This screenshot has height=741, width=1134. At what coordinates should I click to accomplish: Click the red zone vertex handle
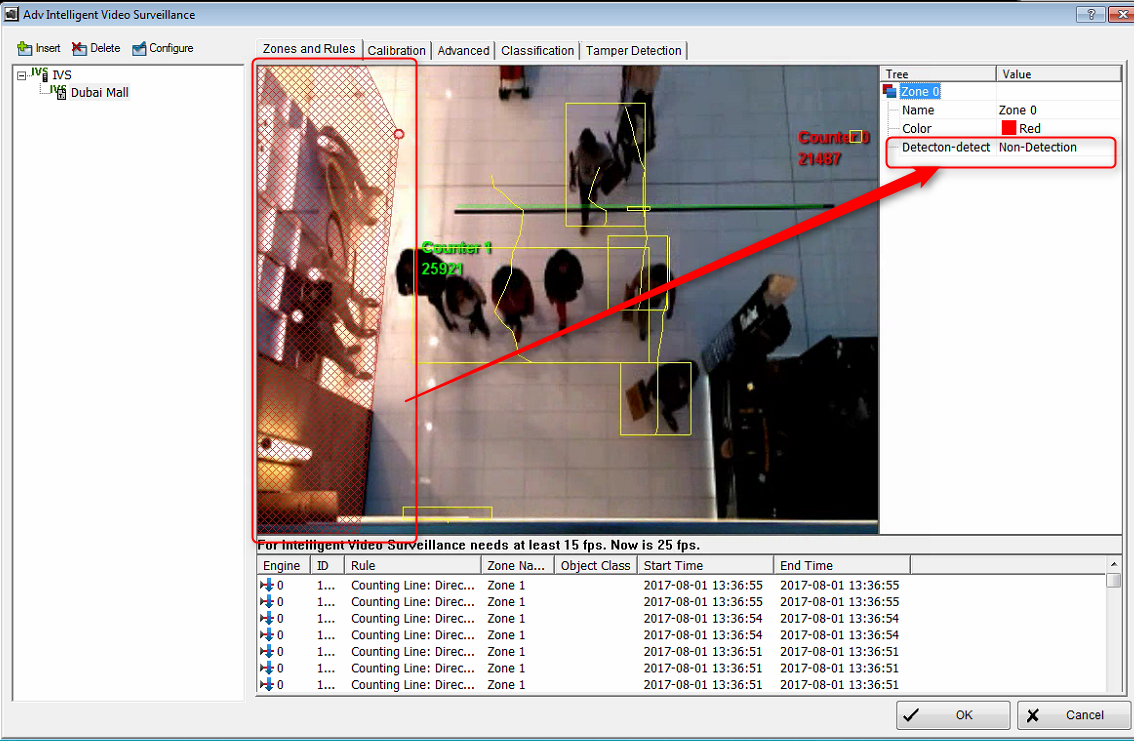pos(399,134)
